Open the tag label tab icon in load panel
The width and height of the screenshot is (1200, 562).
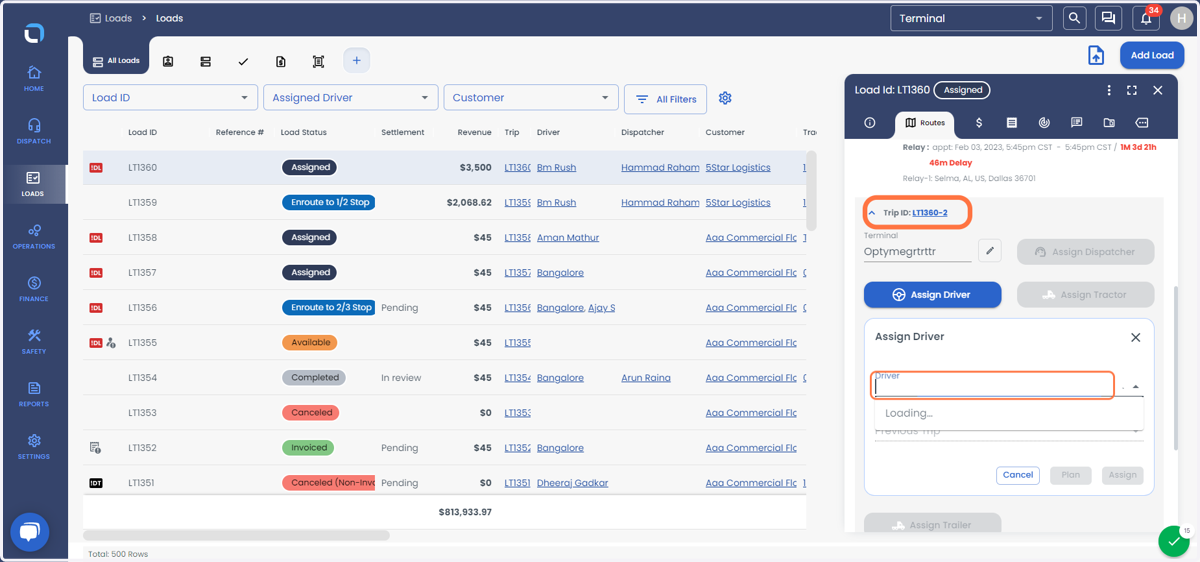point(1142,123)
